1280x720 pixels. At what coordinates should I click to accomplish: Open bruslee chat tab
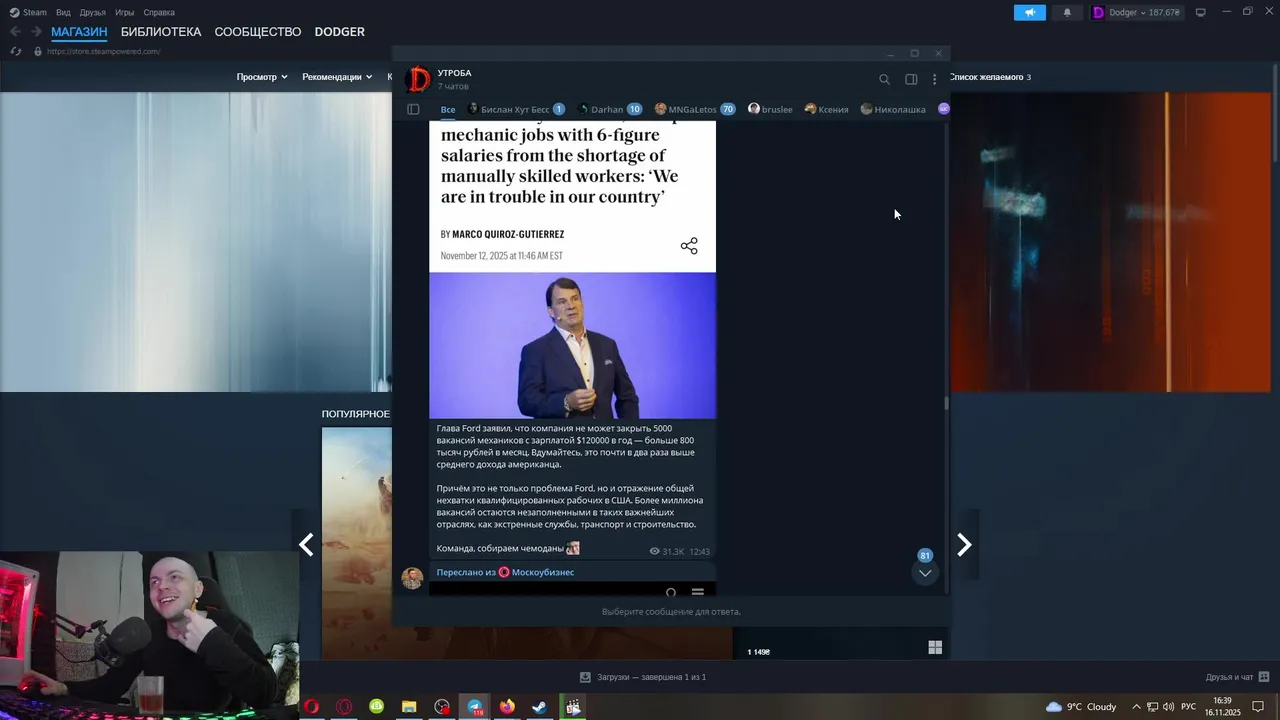click(x=771, y=109)
